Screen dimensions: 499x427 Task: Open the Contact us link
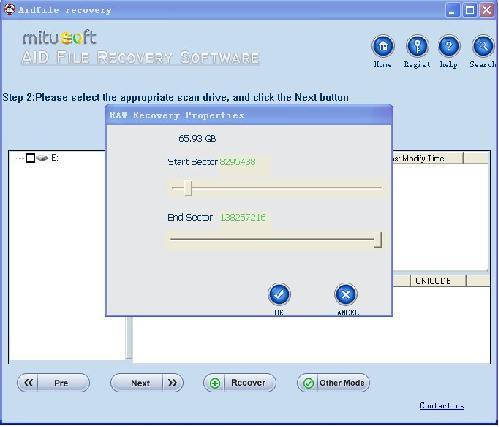(x=441, y=406)
